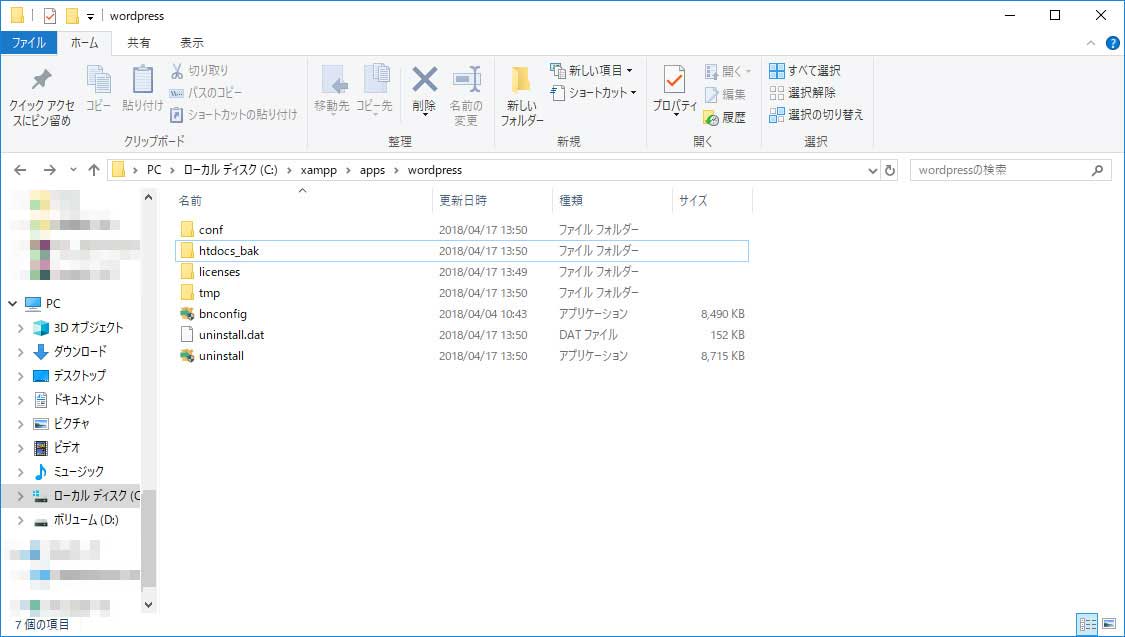The height and width of the screenshot is (637, 1125).
Task: Switch to large icons view in status bar
Action: point(1109,624)
